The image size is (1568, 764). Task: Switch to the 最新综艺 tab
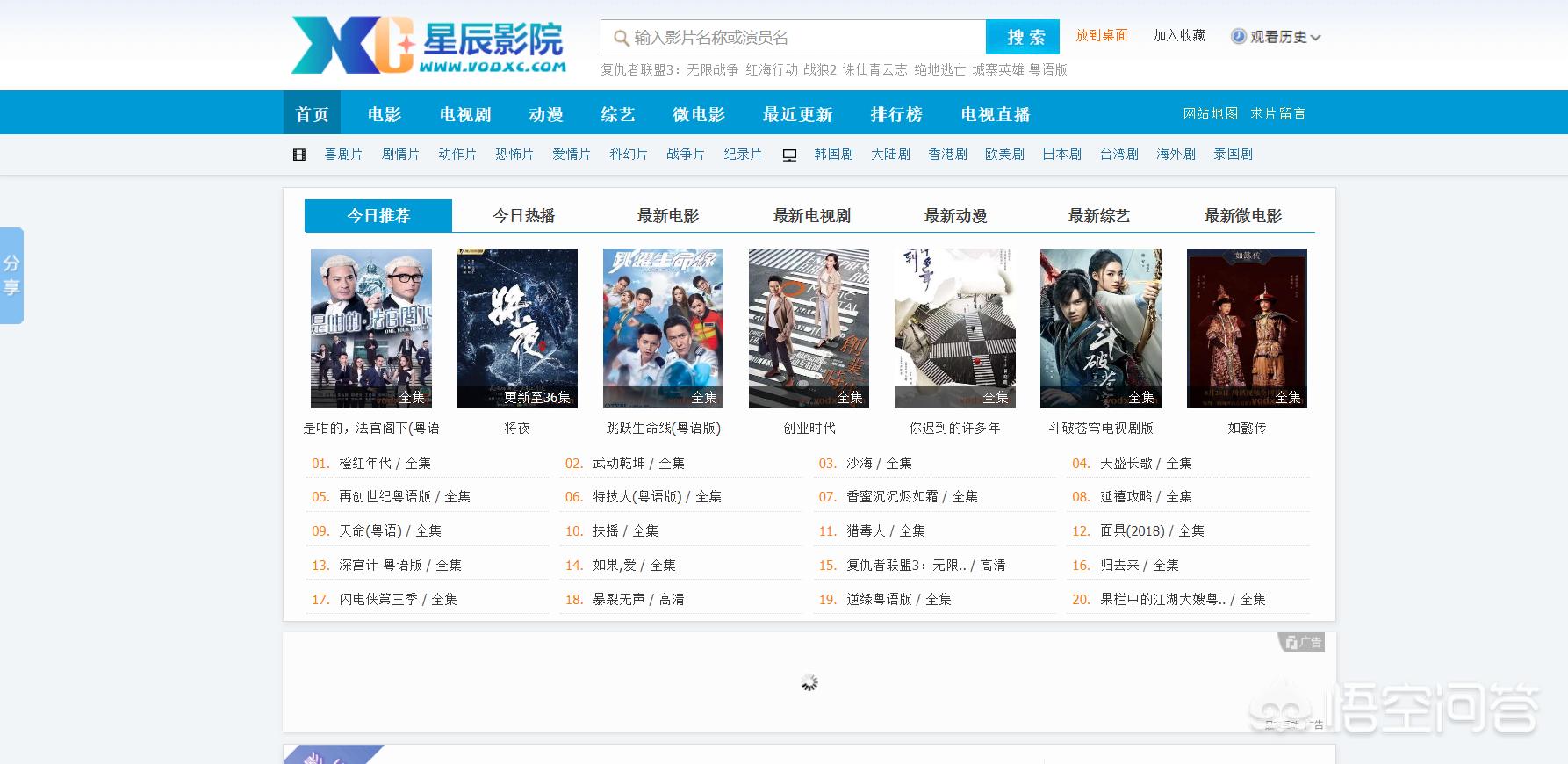[x=1099, y=215]
